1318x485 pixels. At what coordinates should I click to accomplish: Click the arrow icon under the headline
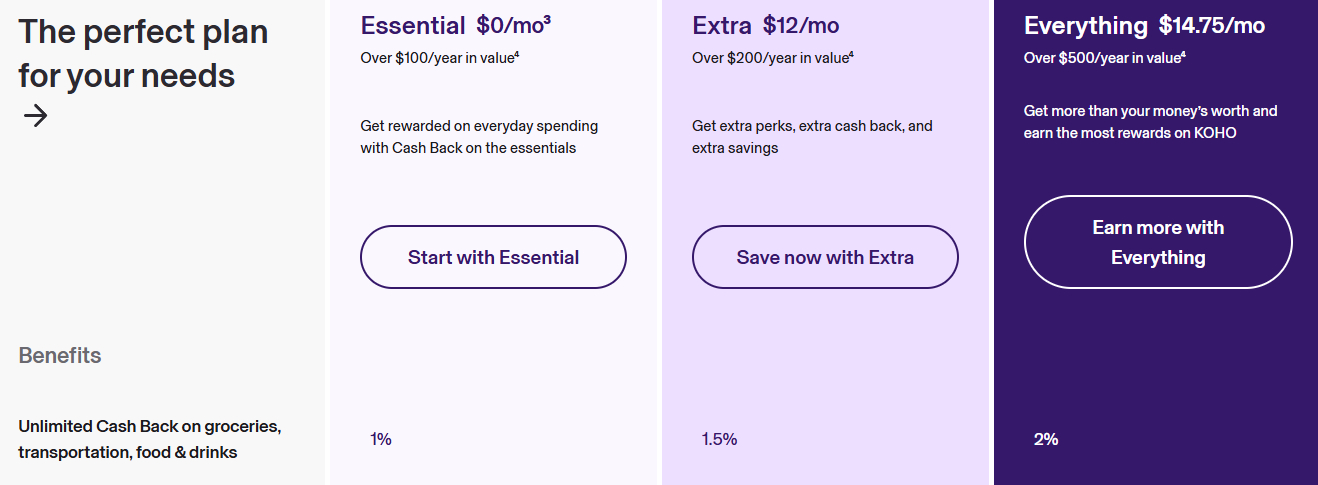(35, 116)
